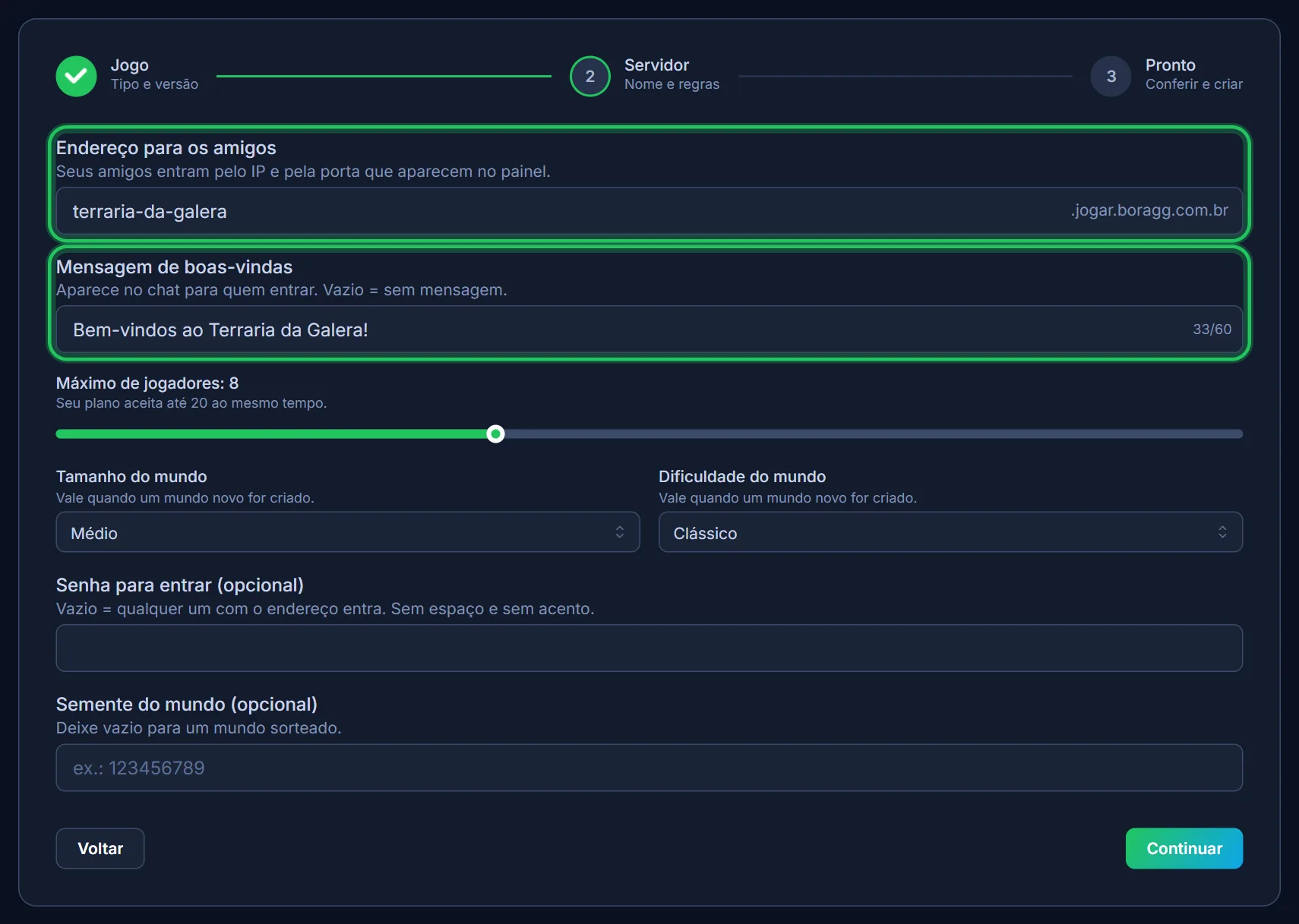Screen dimensions: 1299x924
Task: Click the chevron arrows in Dificuldade do mundo
Action: point(1222,532)
